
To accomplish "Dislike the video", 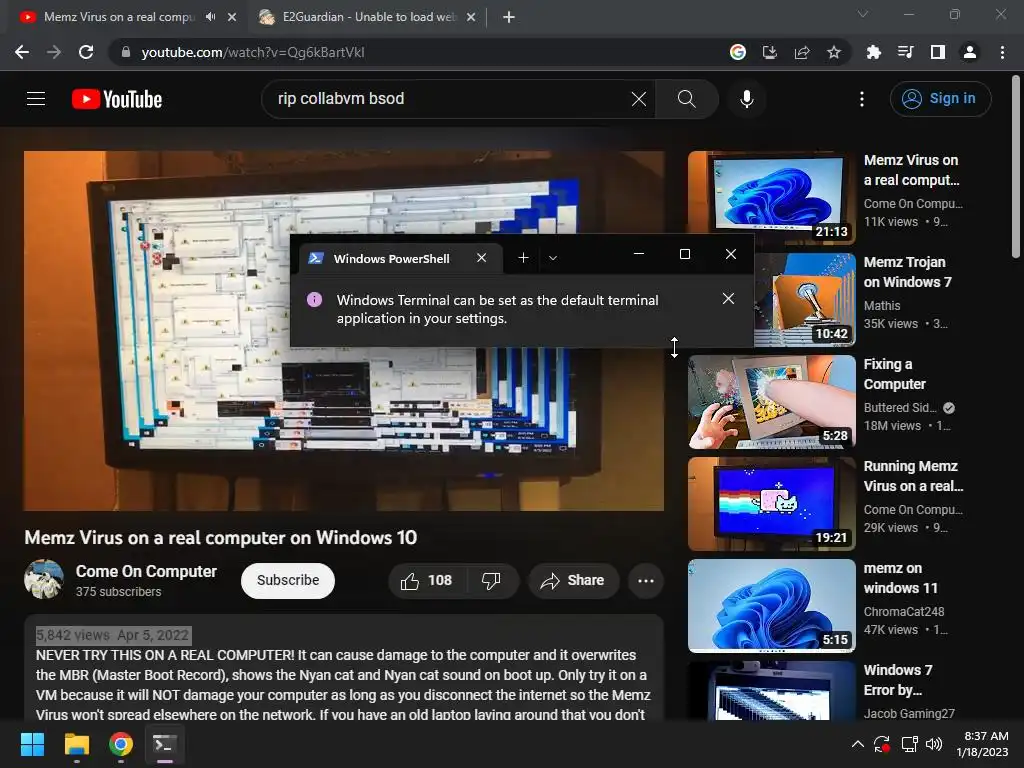I will pos(491,581).
